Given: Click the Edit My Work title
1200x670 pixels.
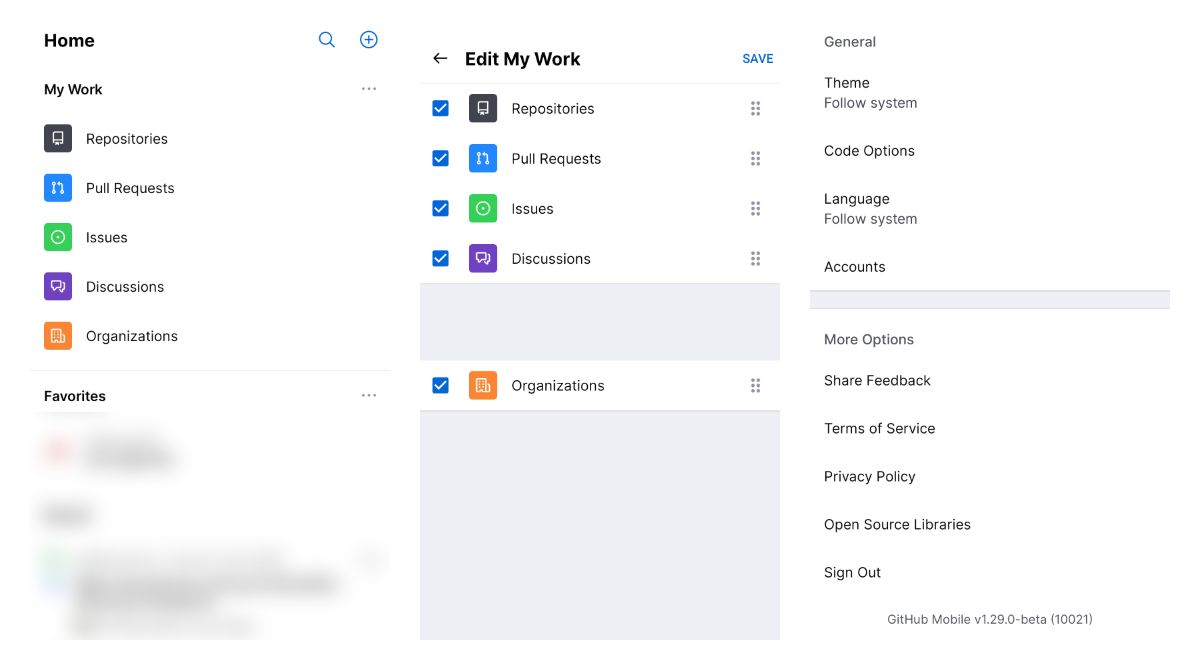Looking at the screenshot, I should pos(522,59).
